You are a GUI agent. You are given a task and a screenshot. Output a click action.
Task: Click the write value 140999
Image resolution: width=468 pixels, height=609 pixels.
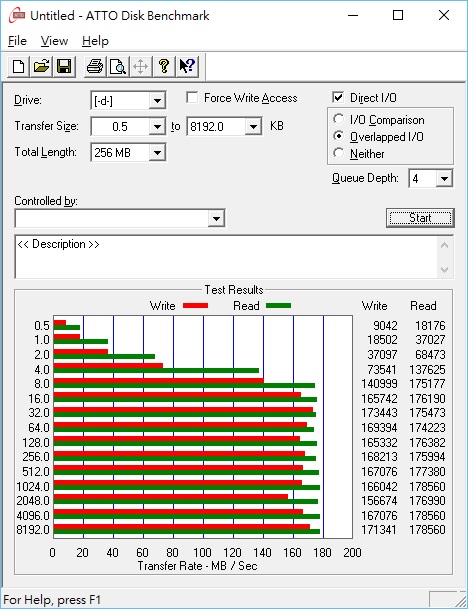click(x=379, y=384)
